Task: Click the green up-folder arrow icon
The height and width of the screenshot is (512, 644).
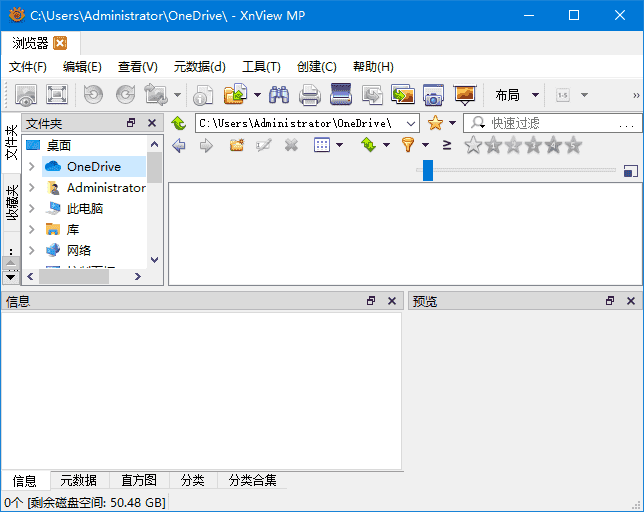Action: (x=179, y=123)
